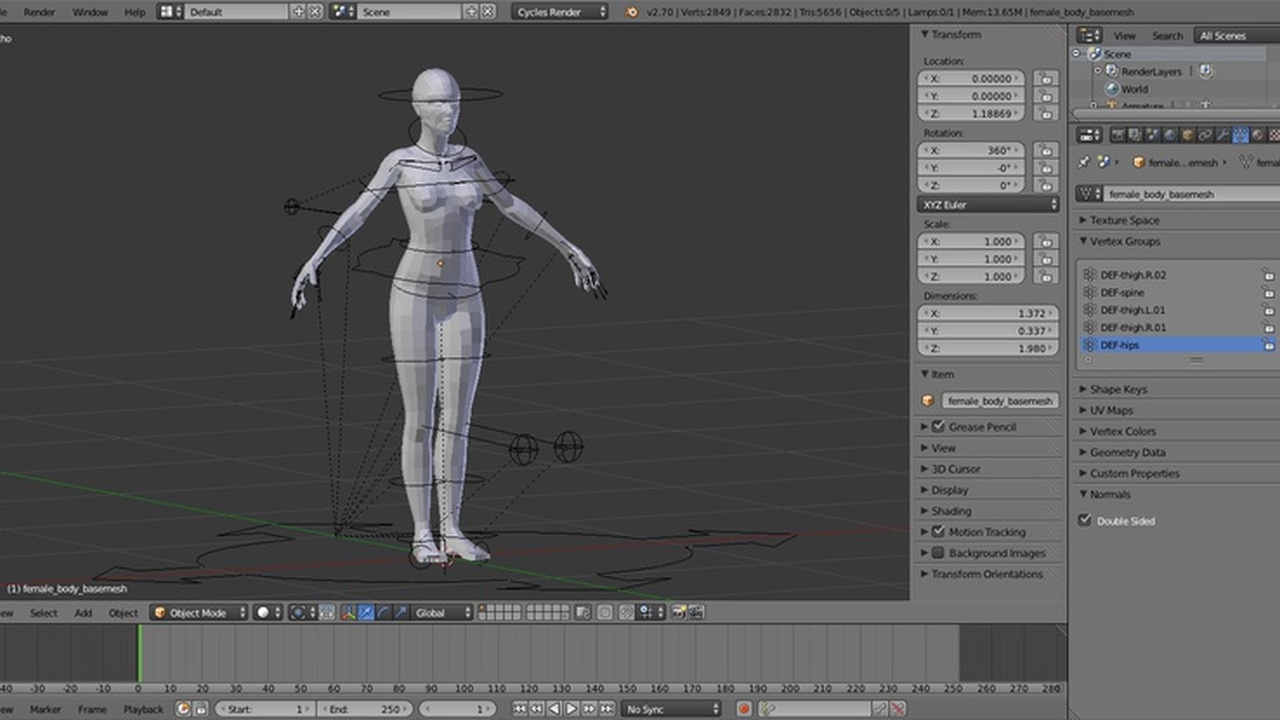Click the viewport shading mode sphere selector

pyautogui.click(x=262, y=612)
